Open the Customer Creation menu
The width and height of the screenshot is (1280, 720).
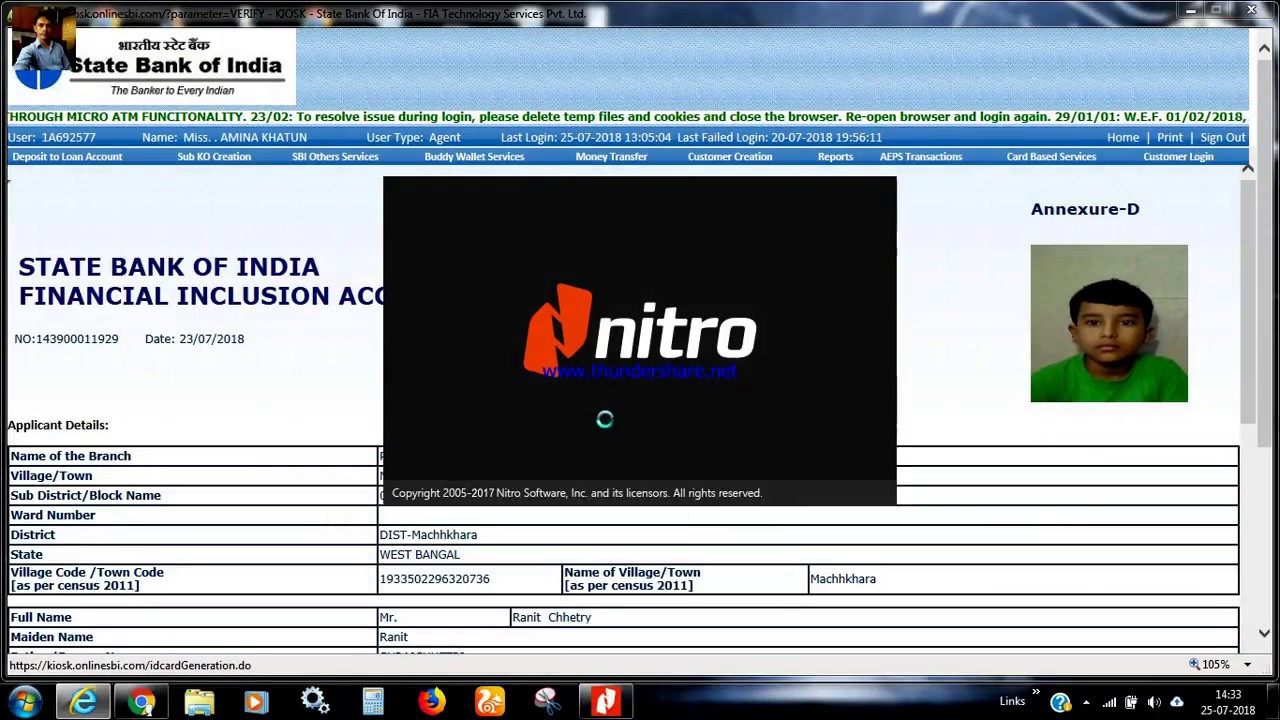coord(730,156)
